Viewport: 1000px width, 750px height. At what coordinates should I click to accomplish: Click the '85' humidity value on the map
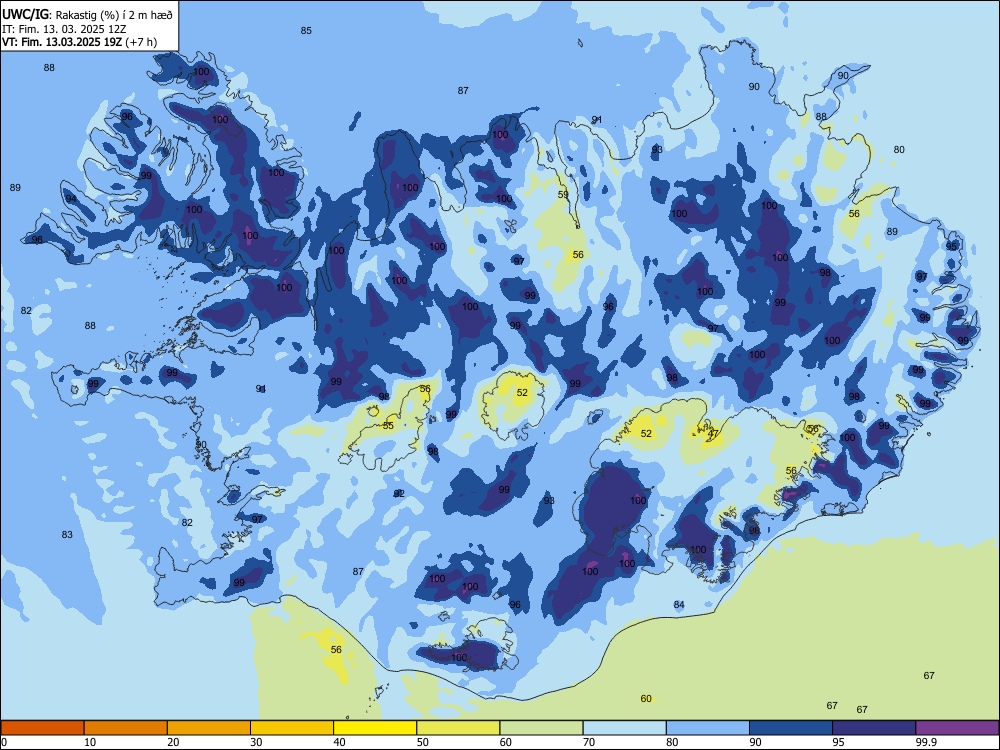[x=306, y=31]
